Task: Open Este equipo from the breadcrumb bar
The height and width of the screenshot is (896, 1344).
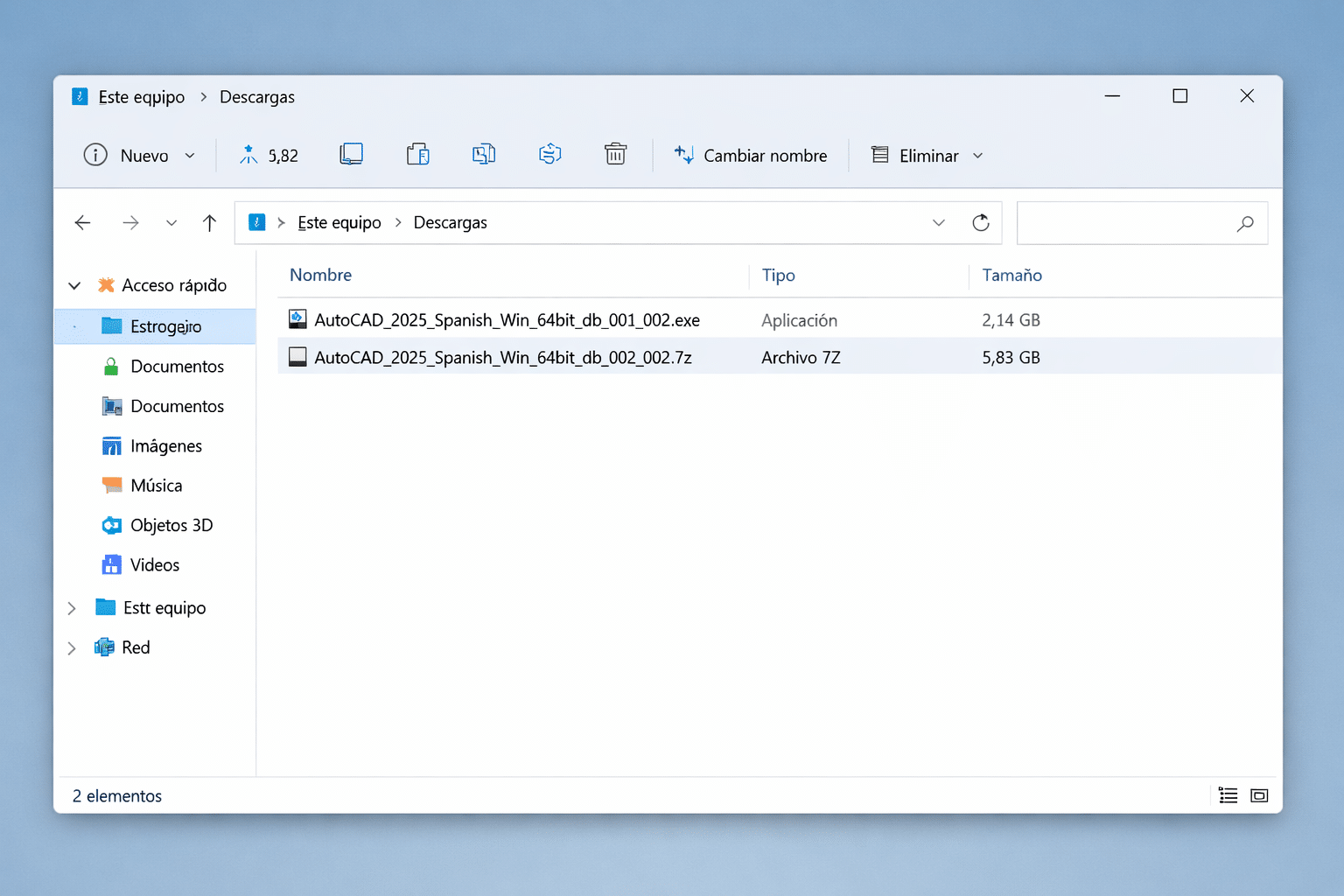Action: (339, 222)
